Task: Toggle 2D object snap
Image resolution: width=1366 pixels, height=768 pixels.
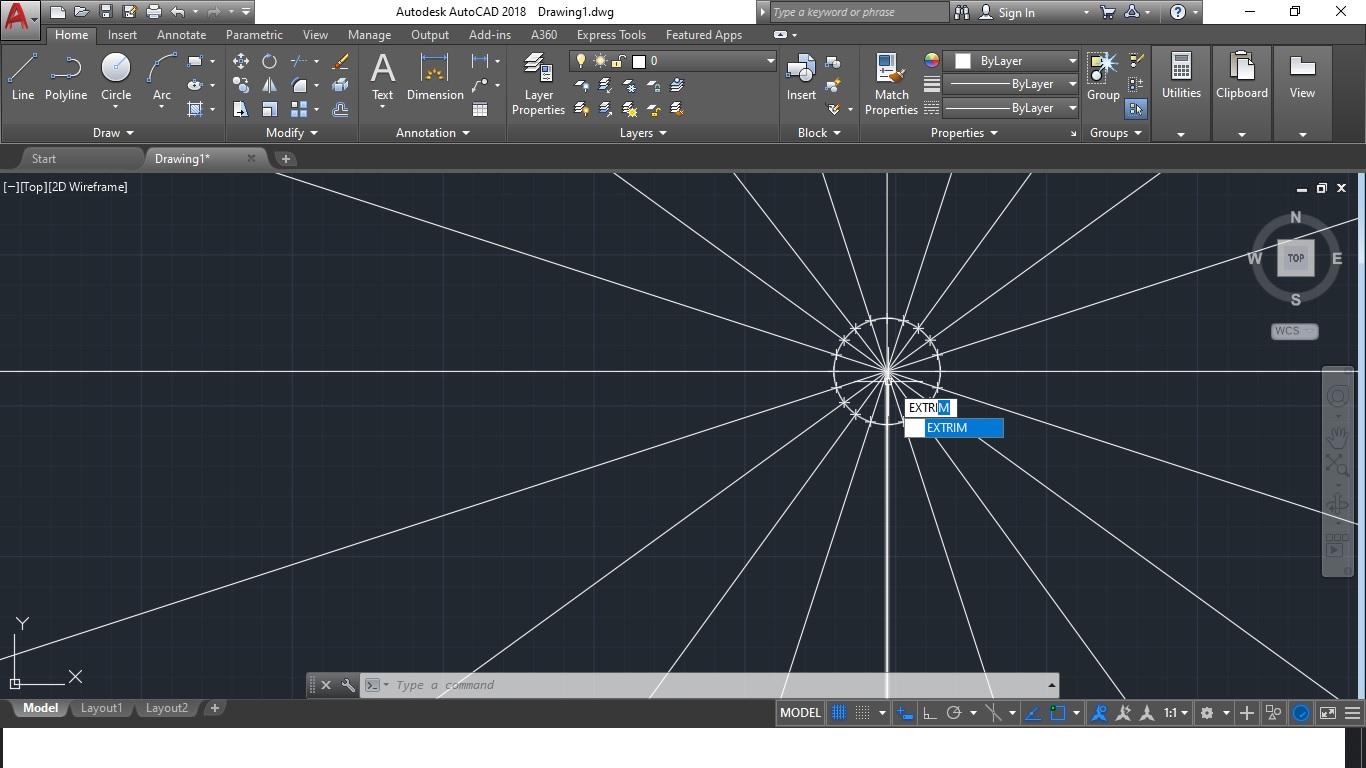Action: [x=1057, y=713]
